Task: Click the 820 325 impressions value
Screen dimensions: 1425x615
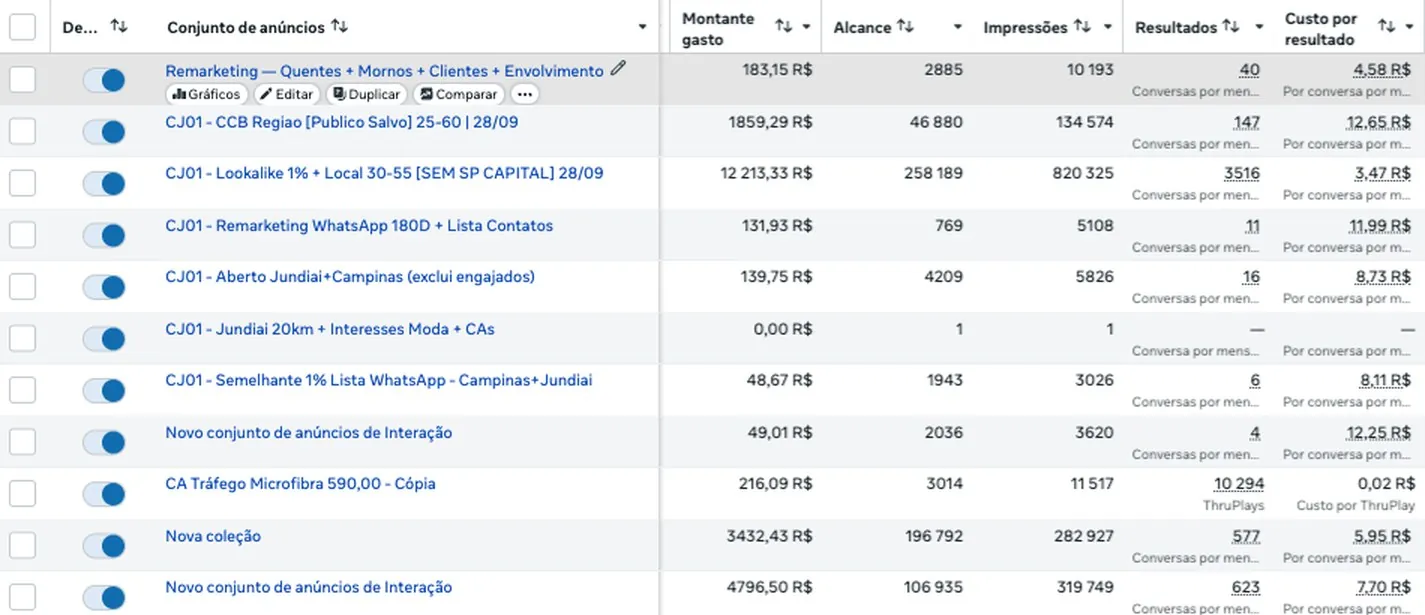Action: click(x=1083, y=173)
